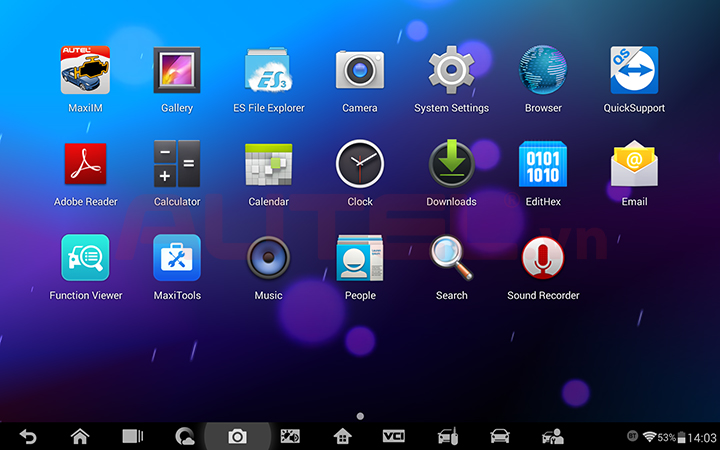Viewport: 720px width, 450px height.
Task: Tap the car diagnostics shortcut icon
Action: click(500, 436)
